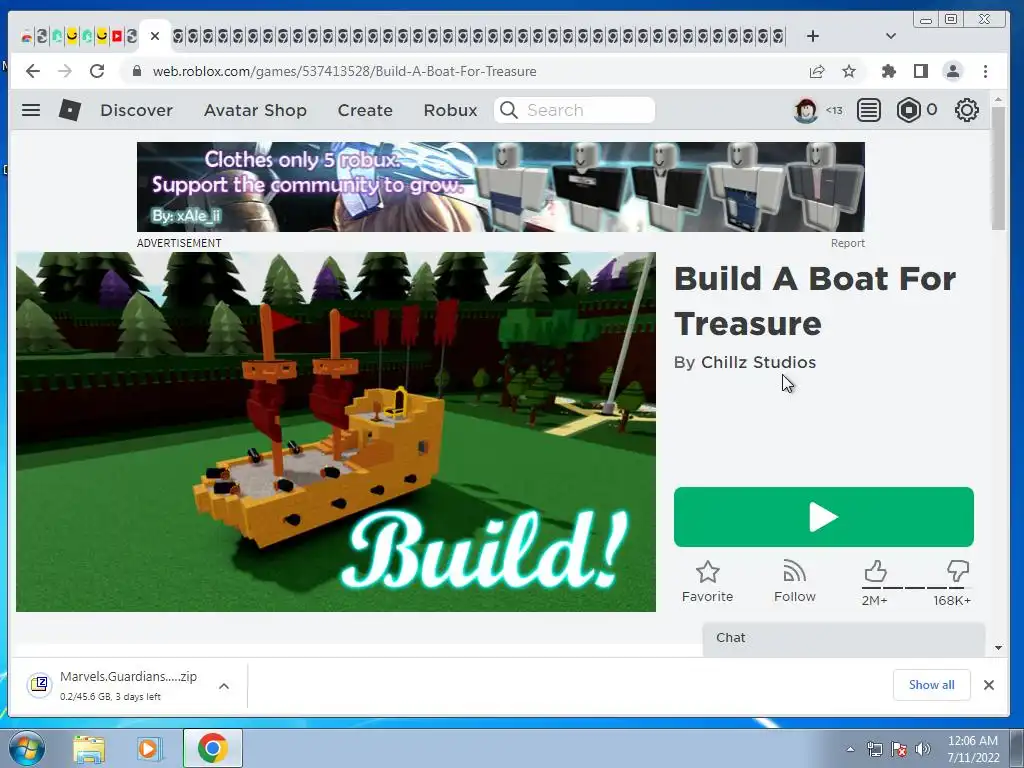Dislike the game with thumbs down
The height and width of the screenshot is (768, 1024).
click(957, 571)
